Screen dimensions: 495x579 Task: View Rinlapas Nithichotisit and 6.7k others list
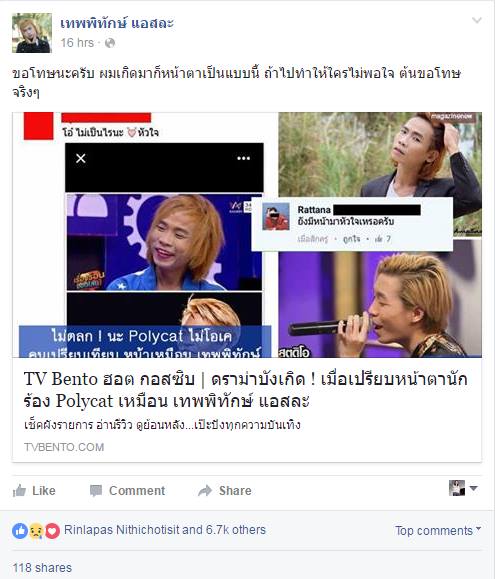tap(165, 530)
